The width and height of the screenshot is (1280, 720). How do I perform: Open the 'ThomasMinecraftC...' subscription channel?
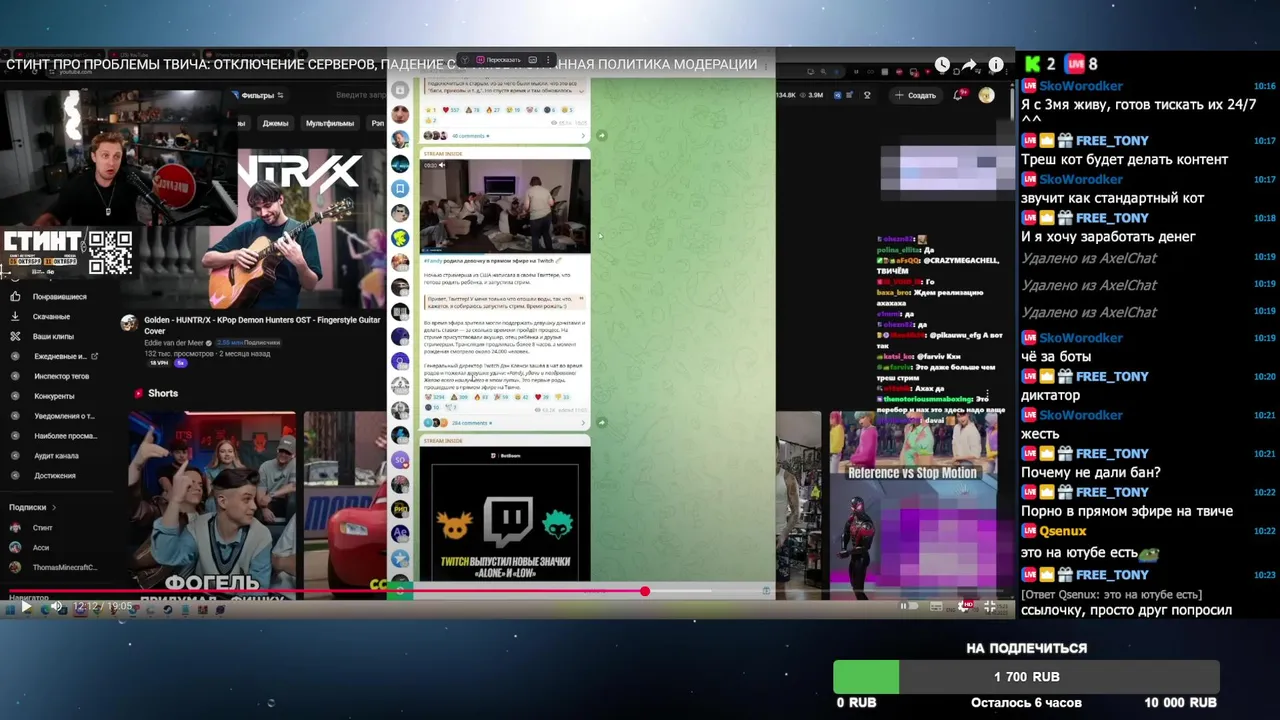pyautogui.click(x=65, y=568)
